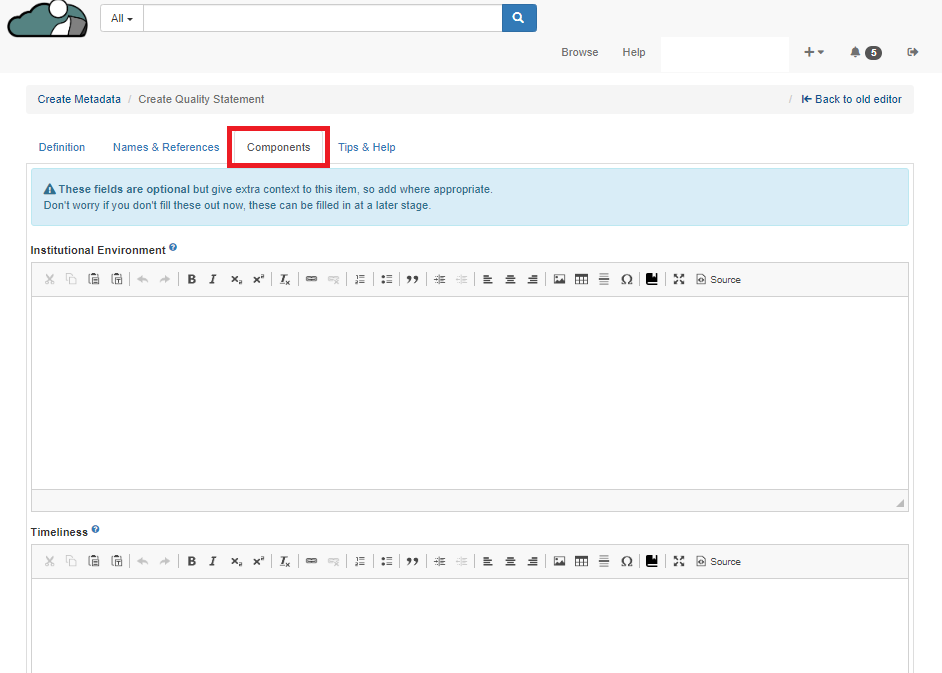Click the blue search magnifier button

(x=519, y=18)
